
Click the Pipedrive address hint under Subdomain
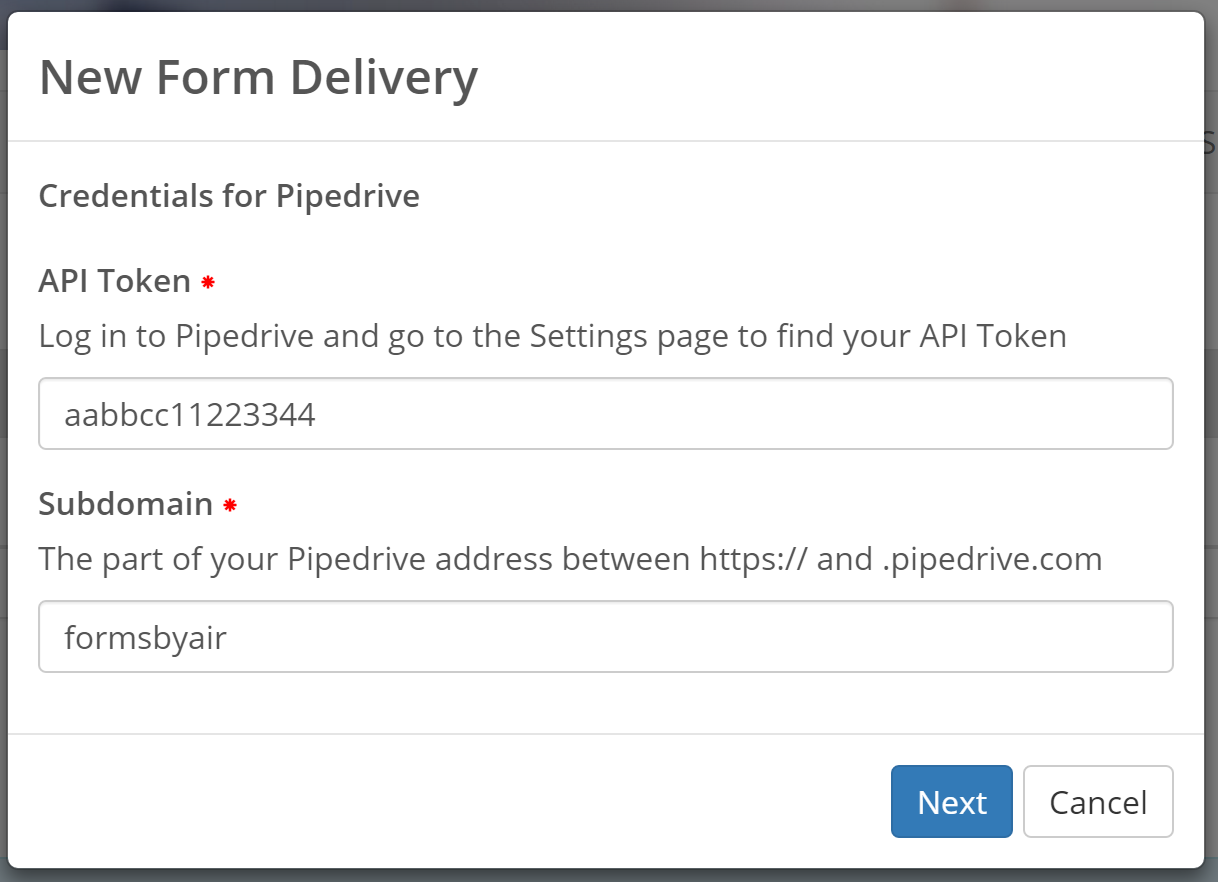pos(570,558)
